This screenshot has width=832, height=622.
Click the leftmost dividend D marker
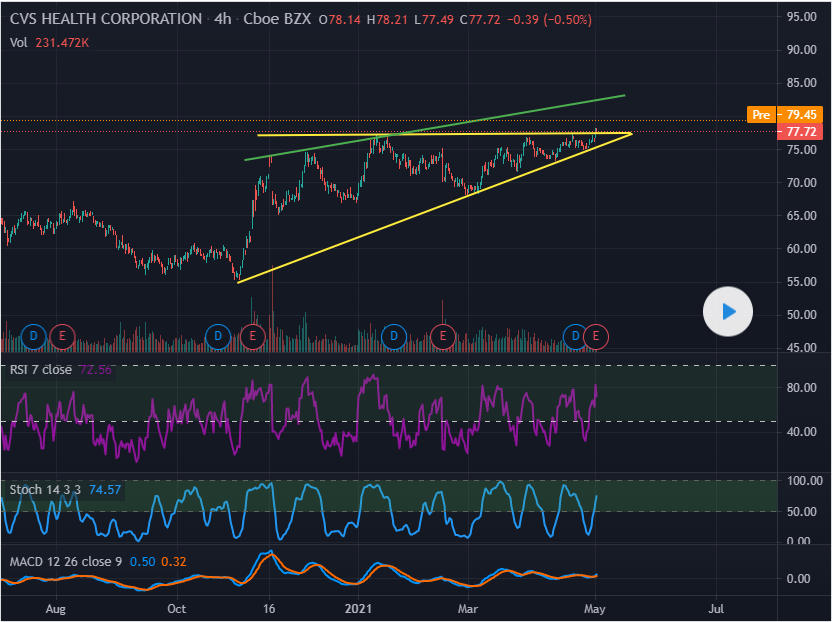click(x=34, y=335)
